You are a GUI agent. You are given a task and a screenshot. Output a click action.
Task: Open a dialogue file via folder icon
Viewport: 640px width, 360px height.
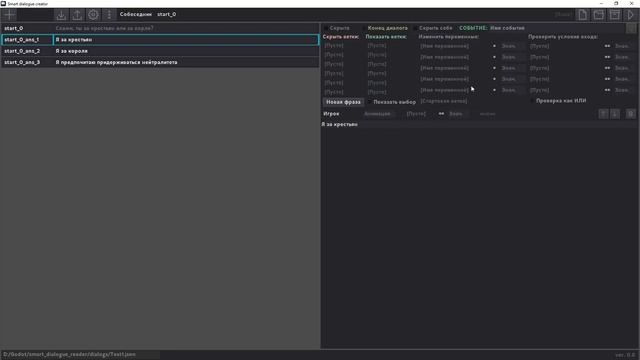[599, 15]
